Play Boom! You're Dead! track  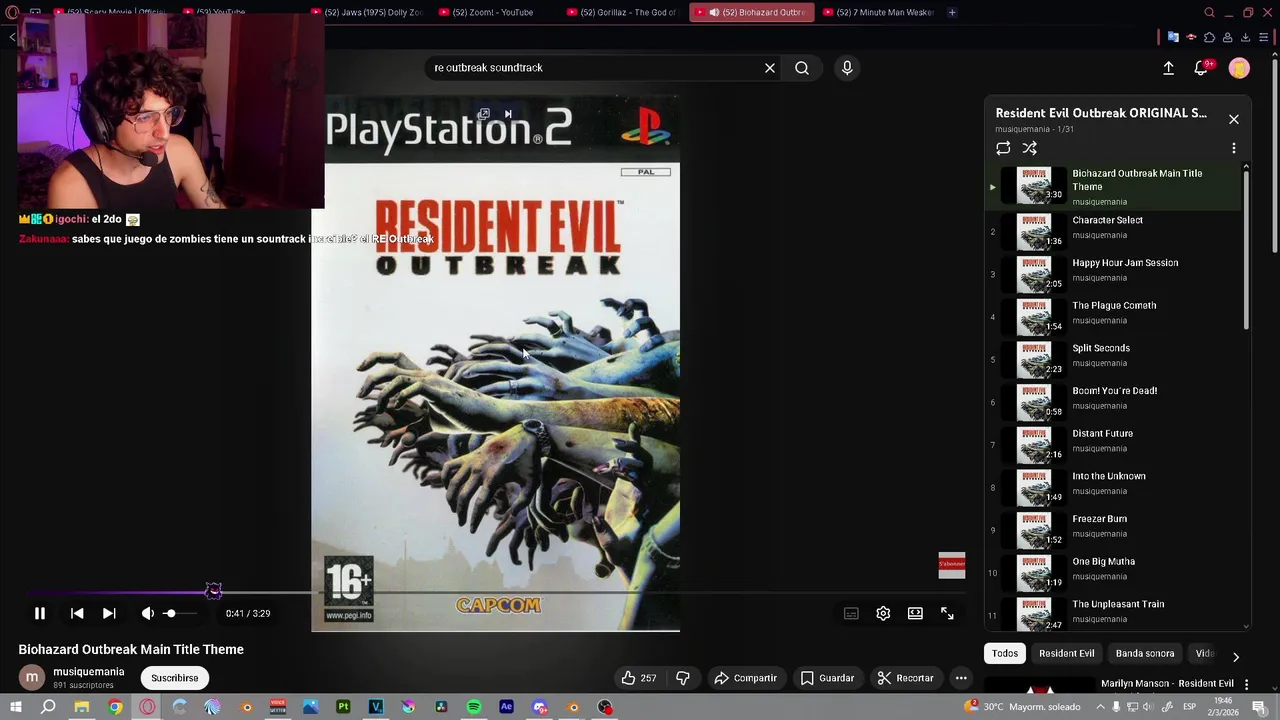click(x=1113, y=402)
